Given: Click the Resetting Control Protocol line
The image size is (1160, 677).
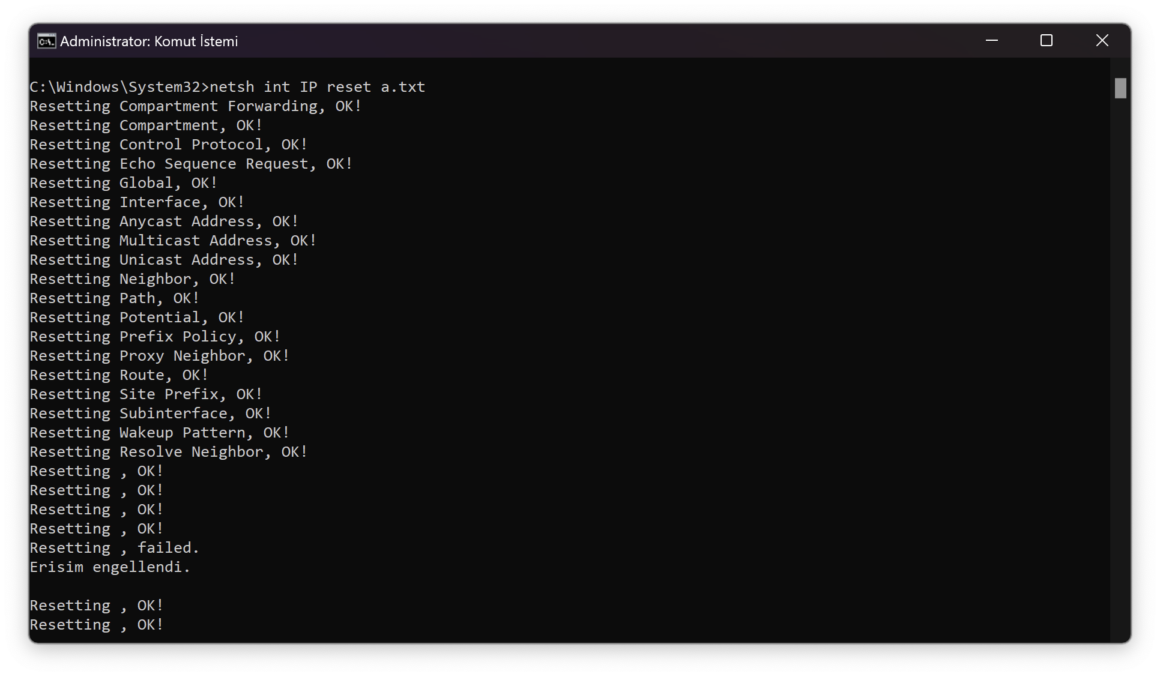Looking at the screenshot, I should [168, 144].
